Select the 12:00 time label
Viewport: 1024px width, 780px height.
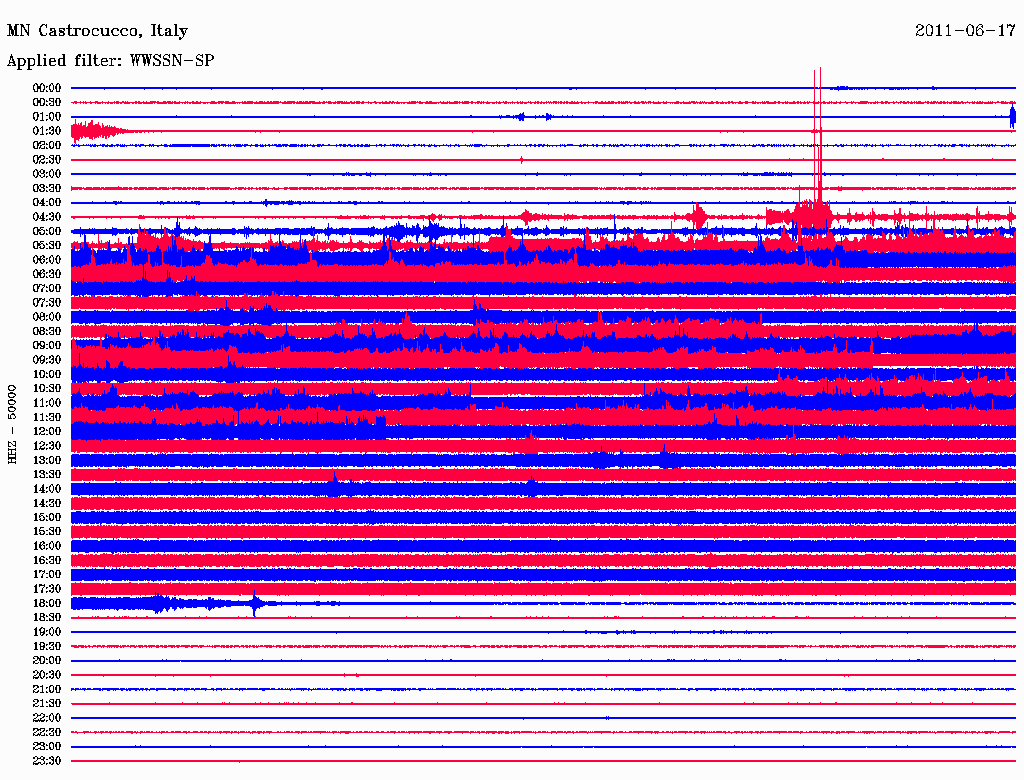point(47,431)
